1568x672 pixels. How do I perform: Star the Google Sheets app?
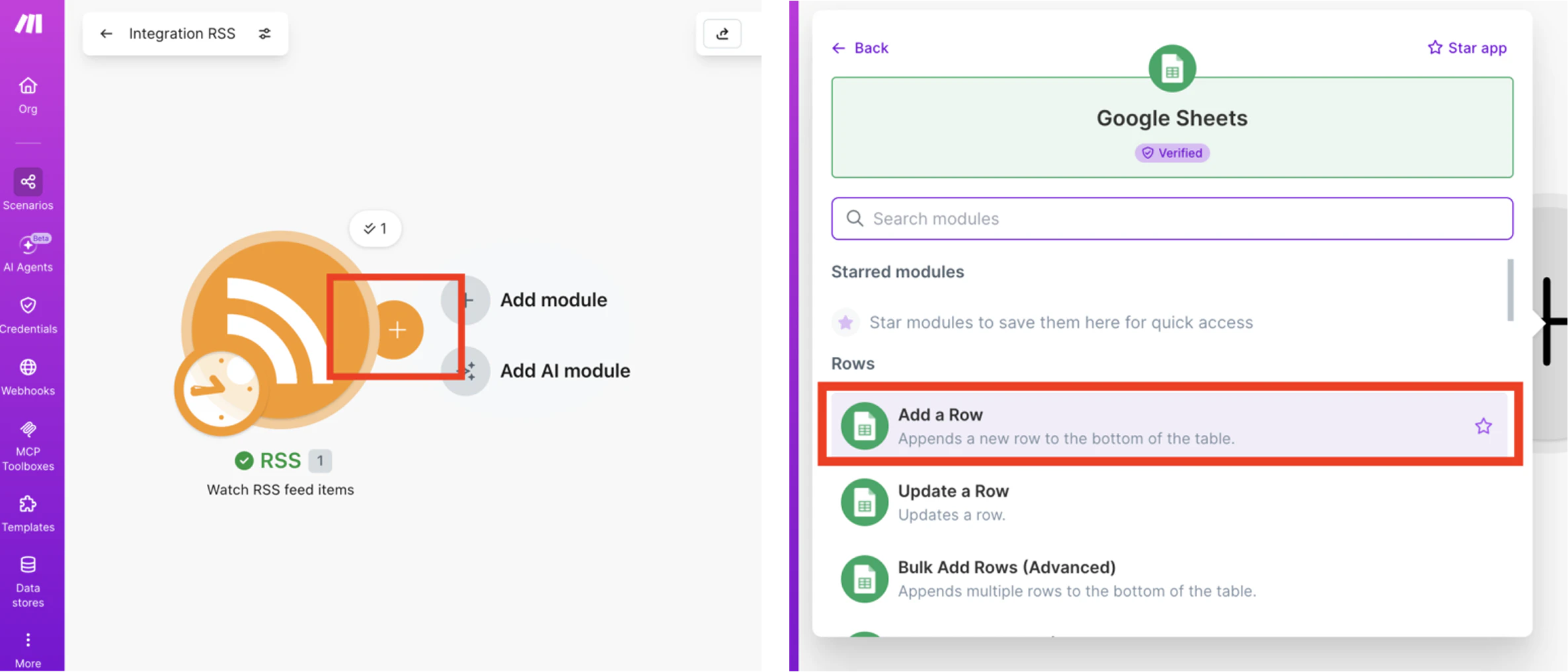pos(1467,48)
